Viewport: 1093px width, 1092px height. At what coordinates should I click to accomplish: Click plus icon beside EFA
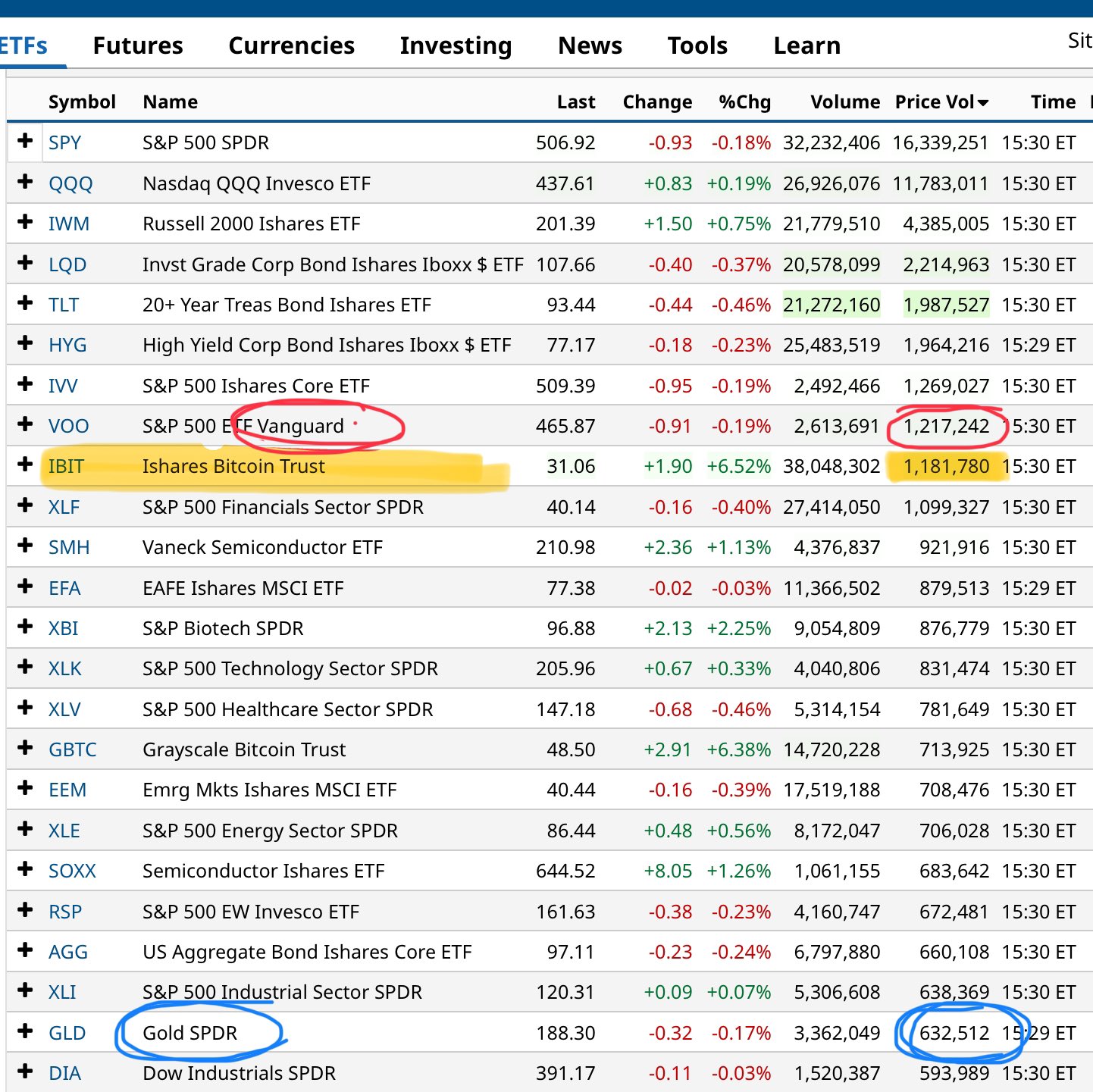click(25, 587)
